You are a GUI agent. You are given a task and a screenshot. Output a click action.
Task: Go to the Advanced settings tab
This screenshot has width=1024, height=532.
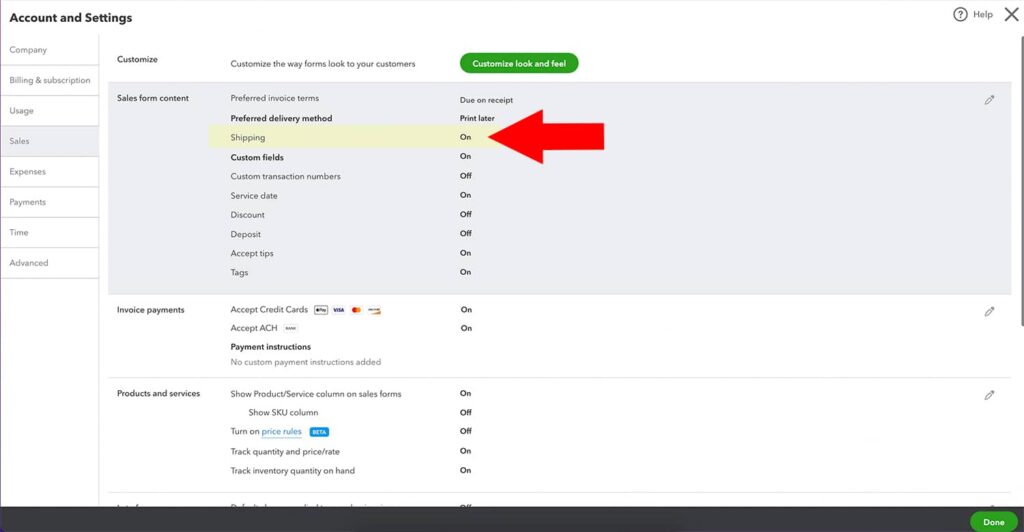pos(29,263)
